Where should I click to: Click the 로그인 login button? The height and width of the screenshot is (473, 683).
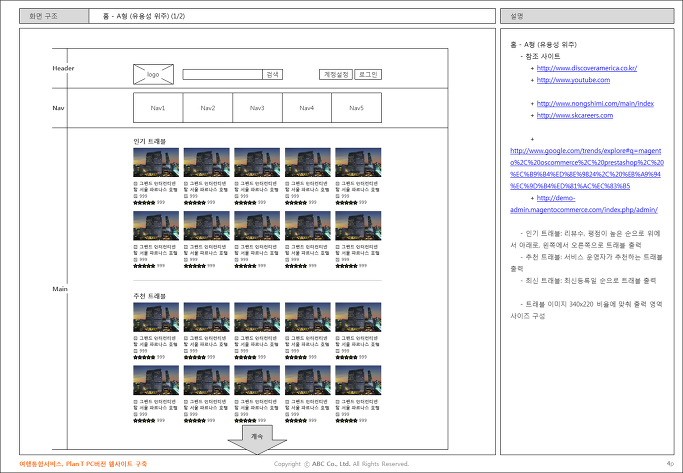368,74
